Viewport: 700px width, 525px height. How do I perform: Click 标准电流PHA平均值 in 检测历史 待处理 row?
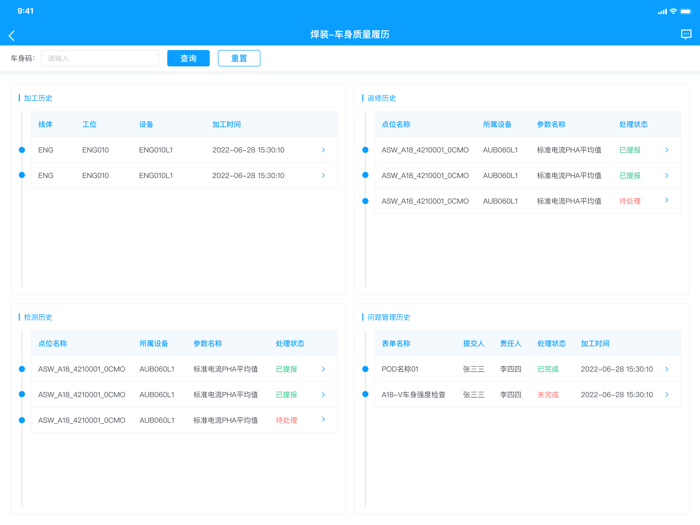click(225, 420)
